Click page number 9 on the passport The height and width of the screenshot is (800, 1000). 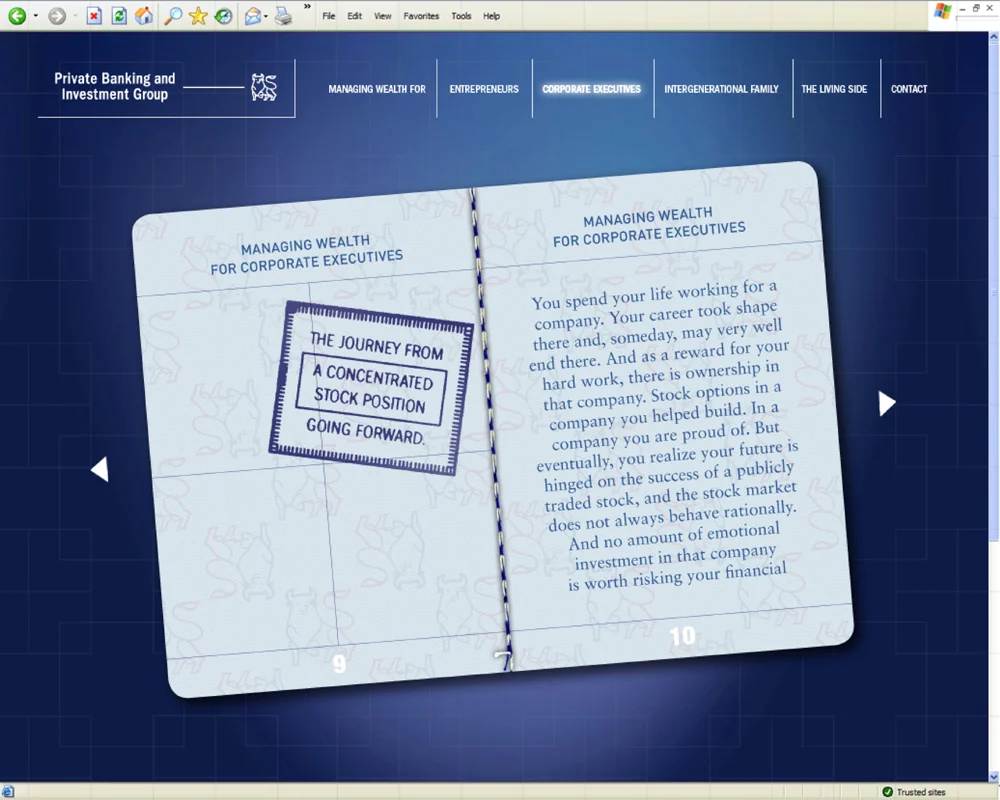[x=339, y=664]
